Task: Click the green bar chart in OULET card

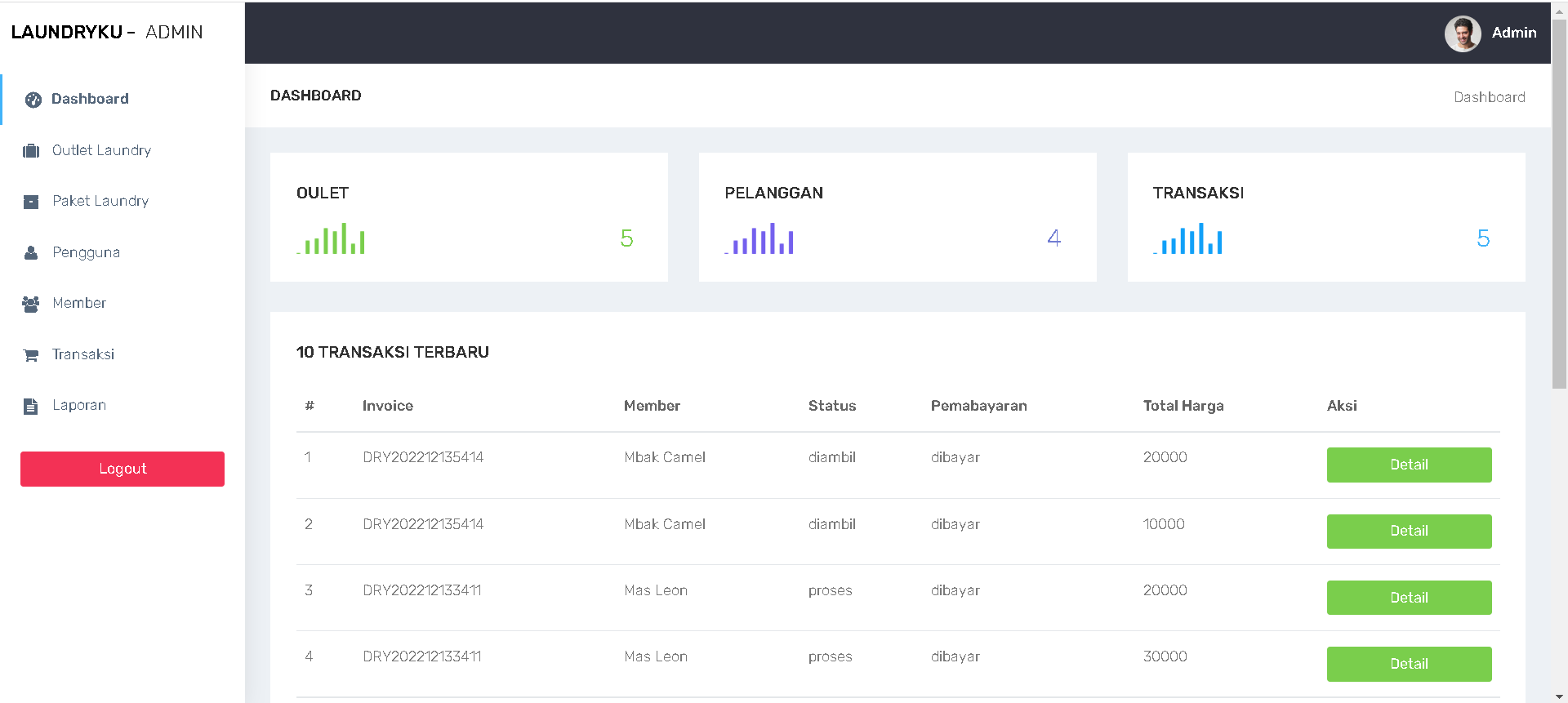Action: [331, 238]
